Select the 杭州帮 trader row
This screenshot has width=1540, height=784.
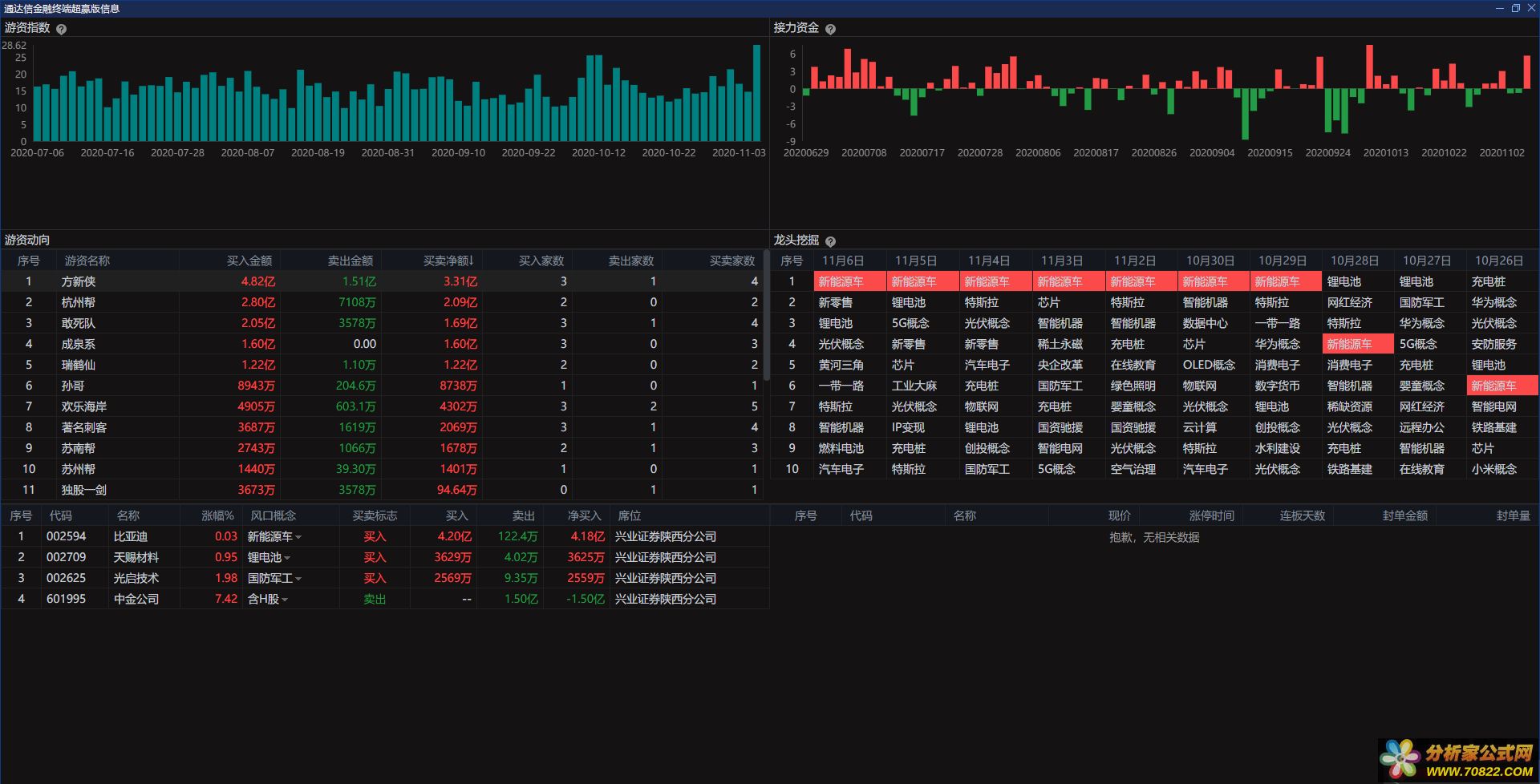(x=383, y=302)
